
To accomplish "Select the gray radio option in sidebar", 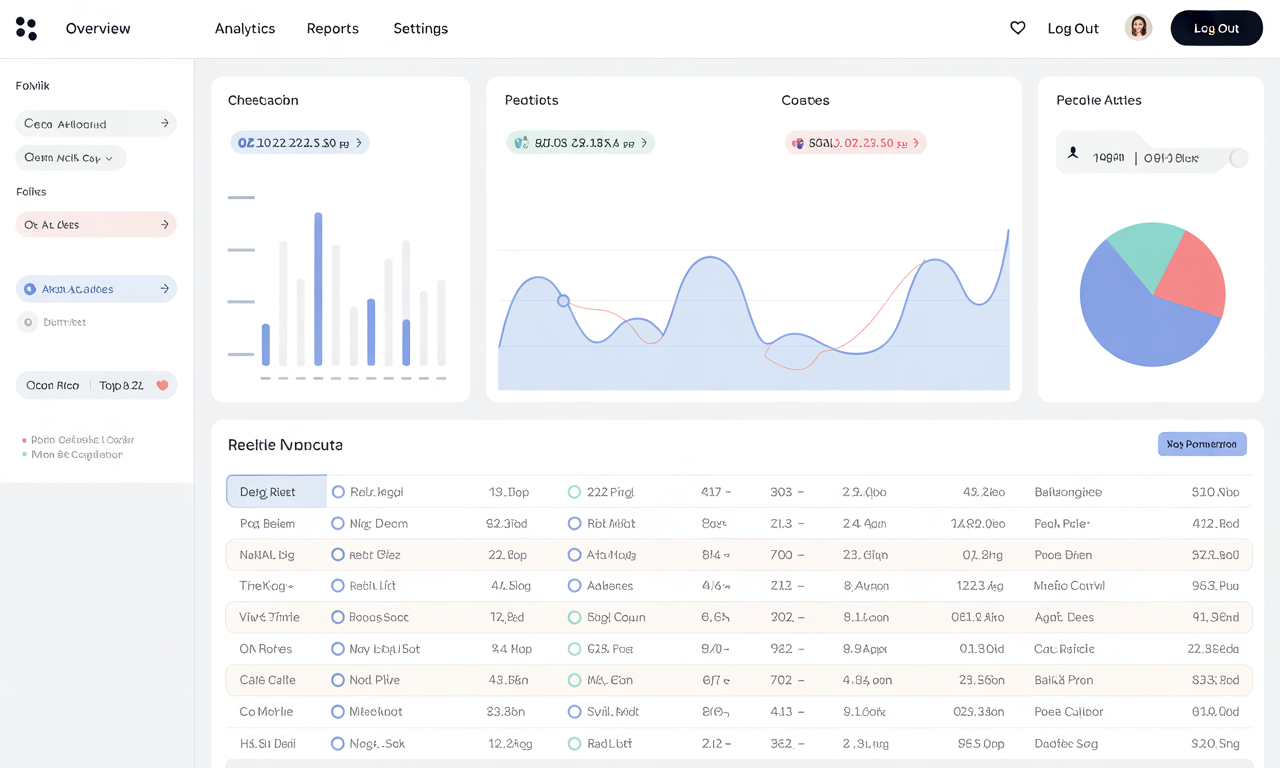I will click(28, 322).
